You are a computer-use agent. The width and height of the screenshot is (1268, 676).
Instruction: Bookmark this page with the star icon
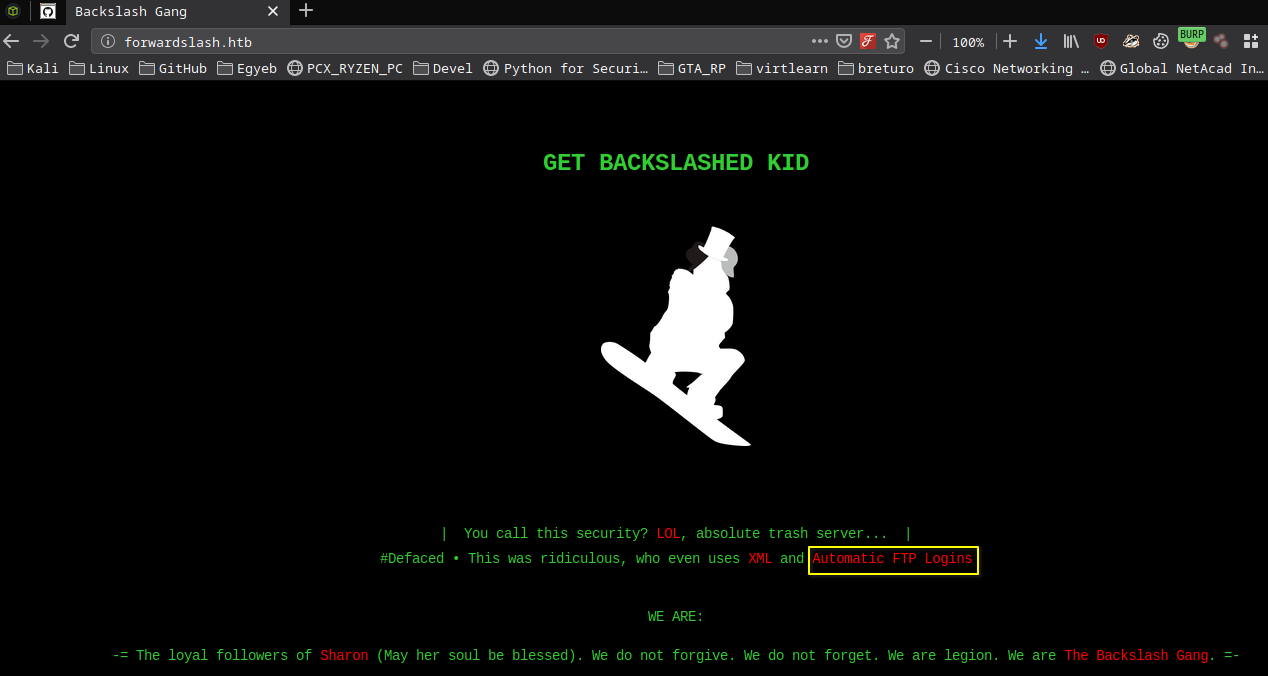892,42
